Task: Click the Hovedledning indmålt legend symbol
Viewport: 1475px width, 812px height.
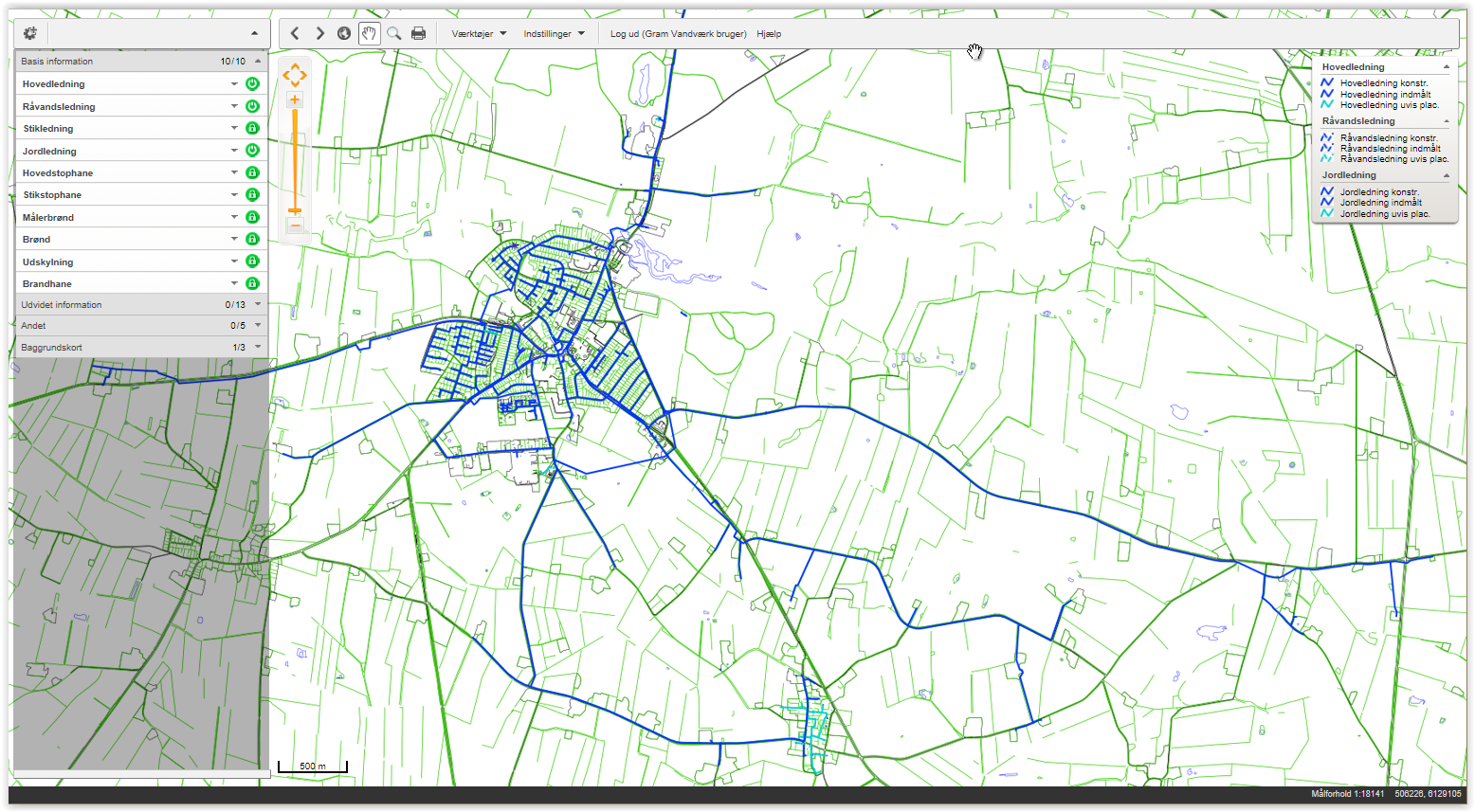Action: (1327, 94)
